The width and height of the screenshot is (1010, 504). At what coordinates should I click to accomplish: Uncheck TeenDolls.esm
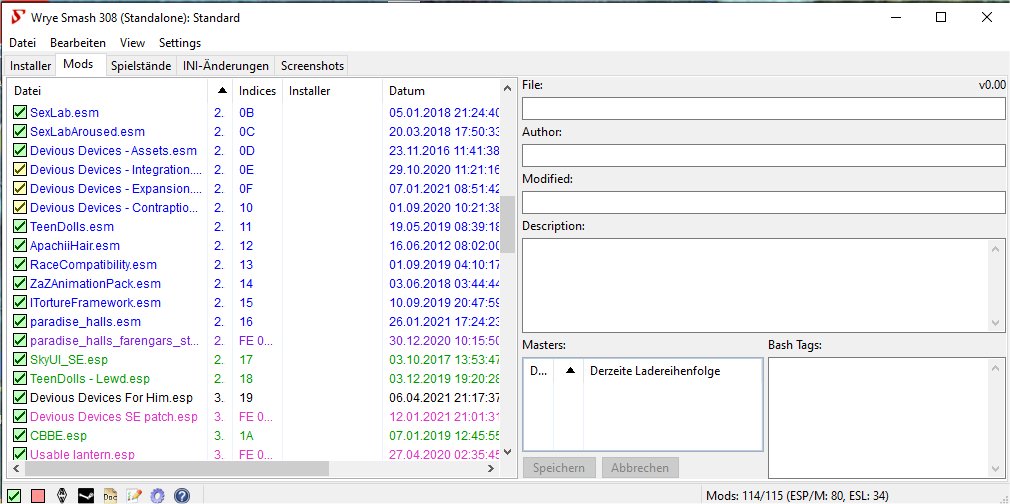(19, 227)
